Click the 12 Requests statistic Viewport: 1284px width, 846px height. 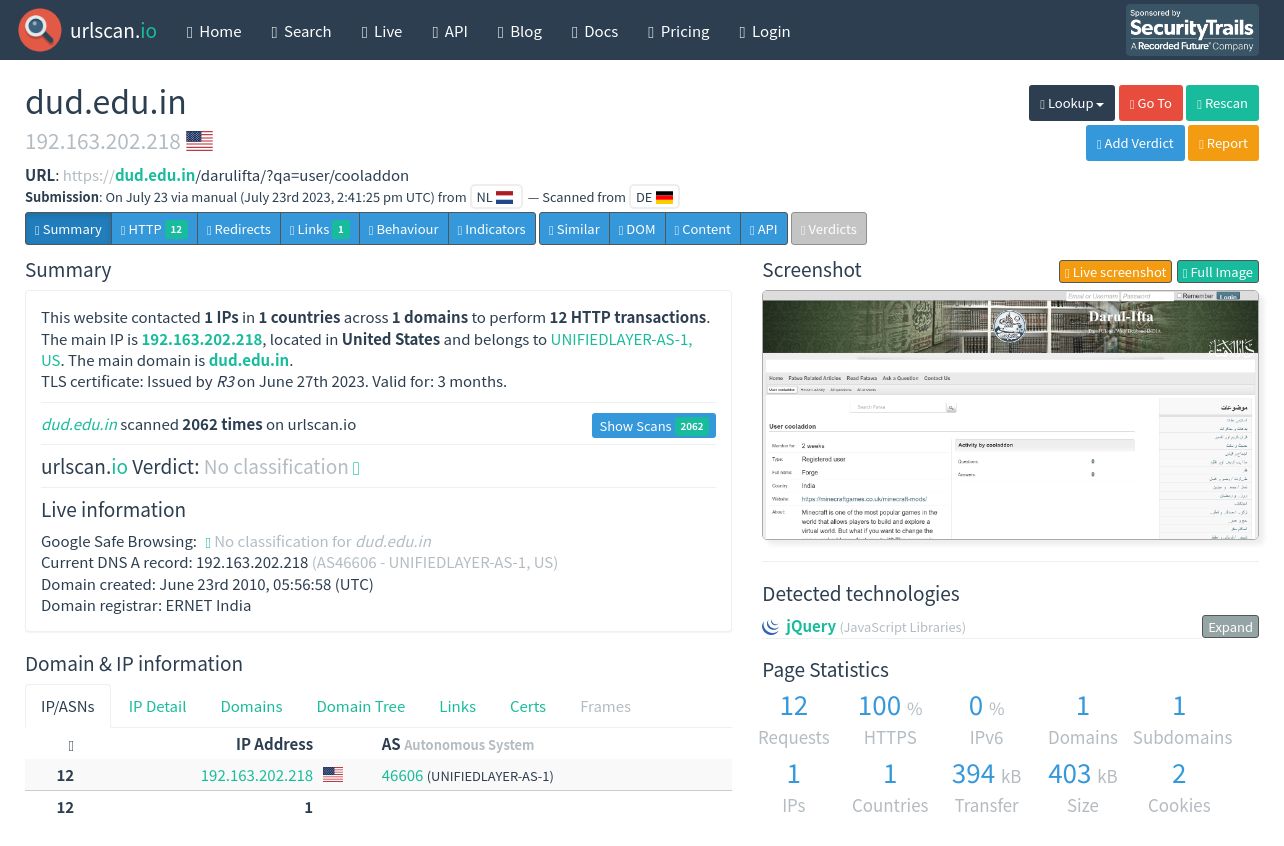pyautogui.click(x=794, y=719)
